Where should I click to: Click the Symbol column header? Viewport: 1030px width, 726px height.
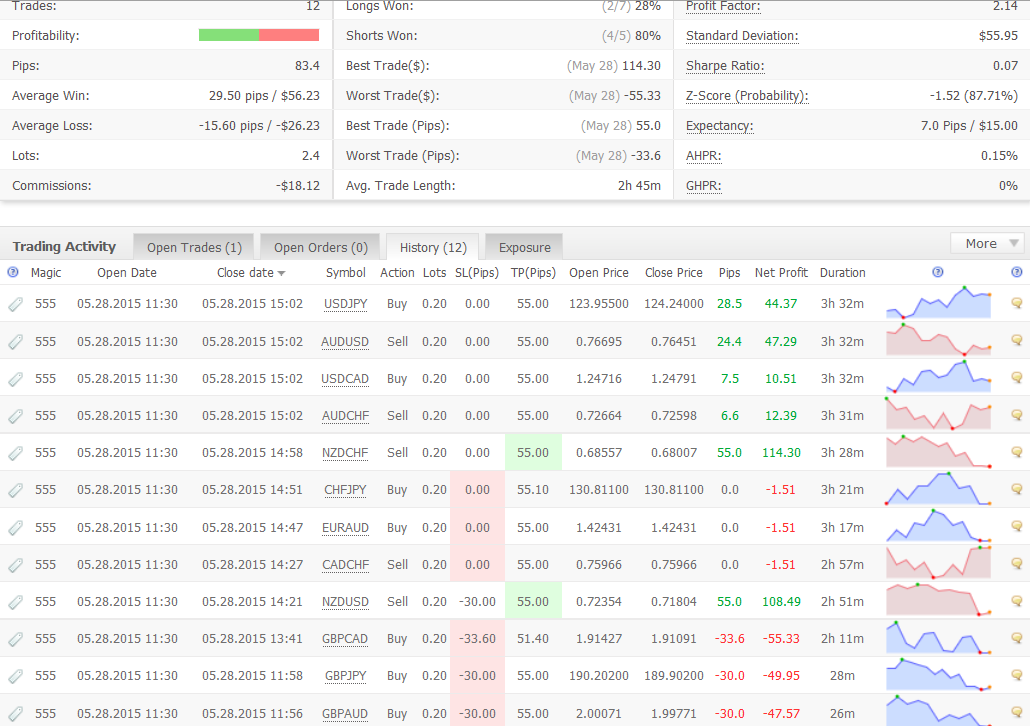click(x=346, y=273)
